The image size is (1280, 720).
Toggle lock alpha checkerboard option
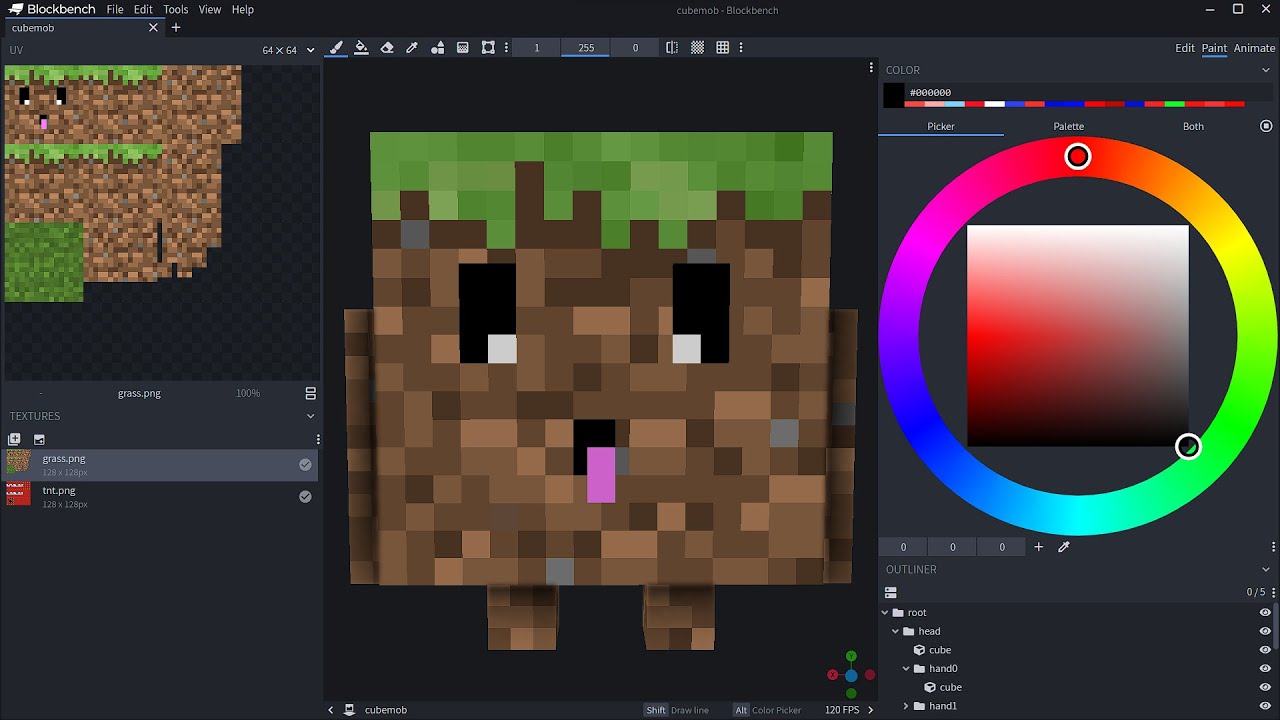pyautogui.click(x=697, y=48)
